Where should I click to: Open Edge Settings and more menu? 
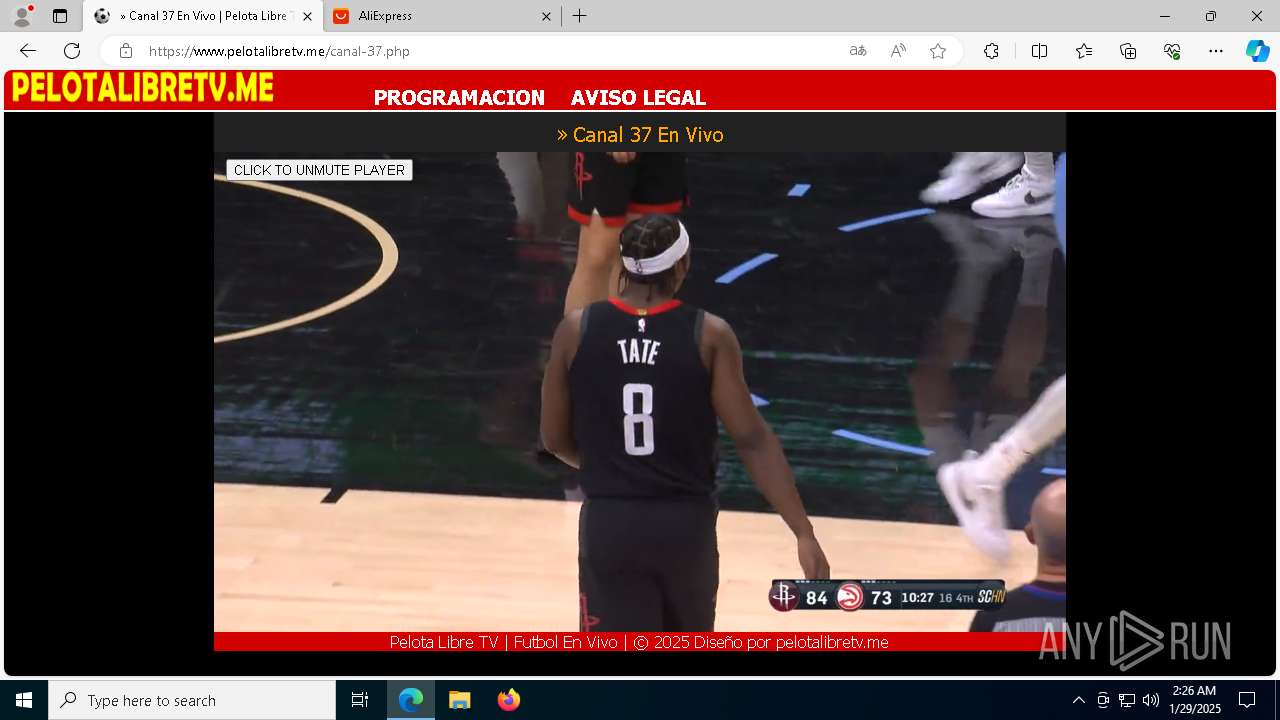pyautogui.click(x=1216, y=51)
